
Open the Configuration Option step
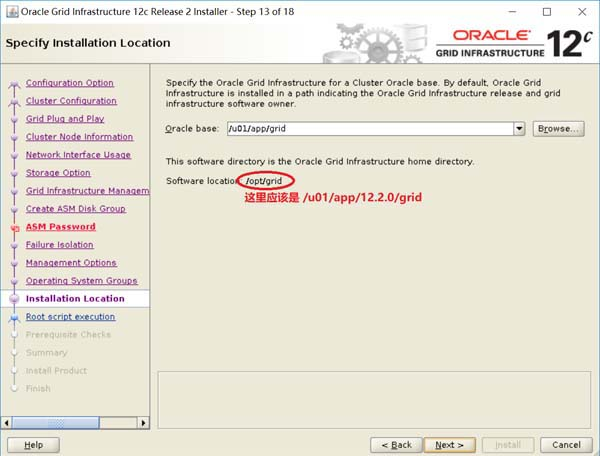[x=70, y=83]
